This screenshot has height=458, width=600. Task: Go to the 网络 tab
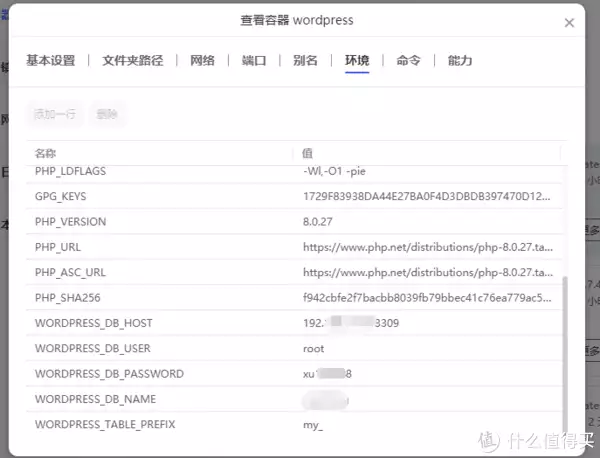[202, 61]
